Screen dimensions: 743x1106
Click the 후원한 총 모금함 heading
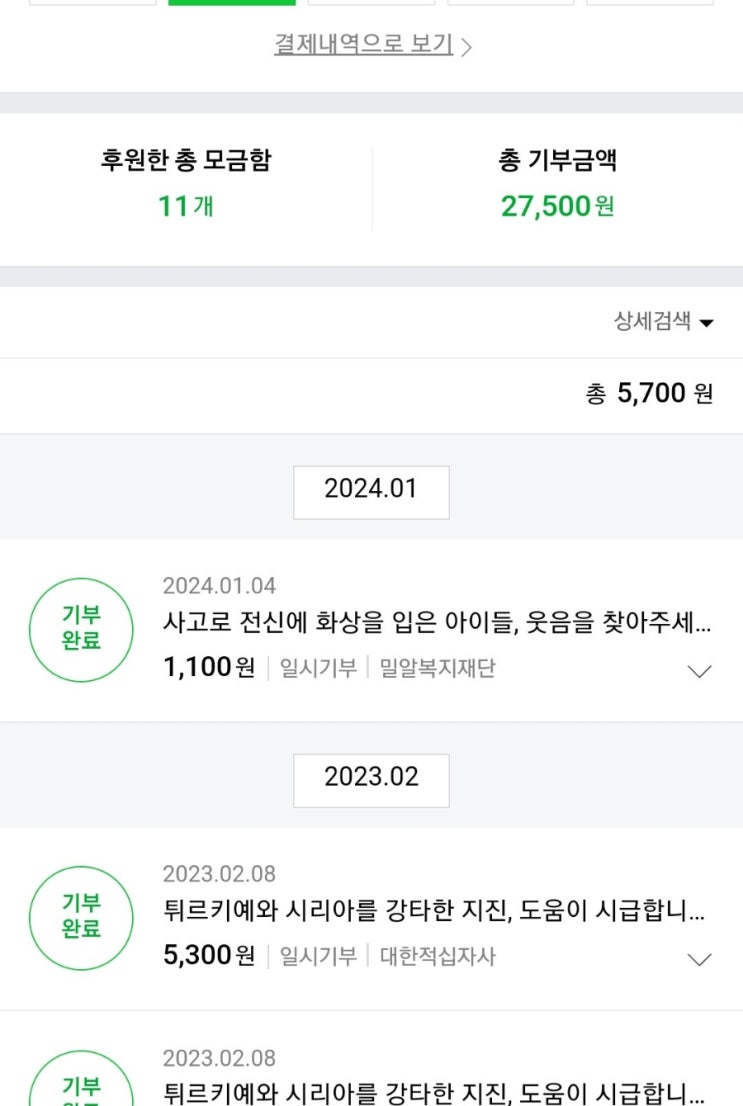pos(186,160)
